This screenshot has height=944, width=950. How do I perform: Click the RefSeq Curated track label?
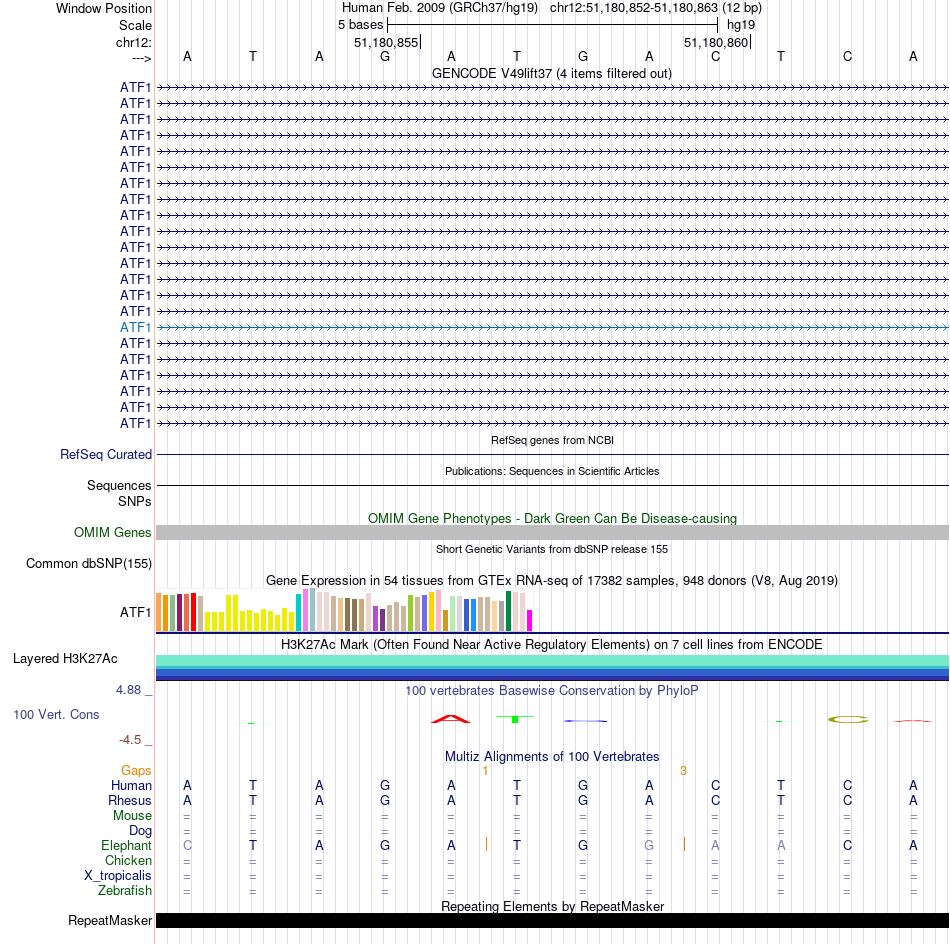106,454
